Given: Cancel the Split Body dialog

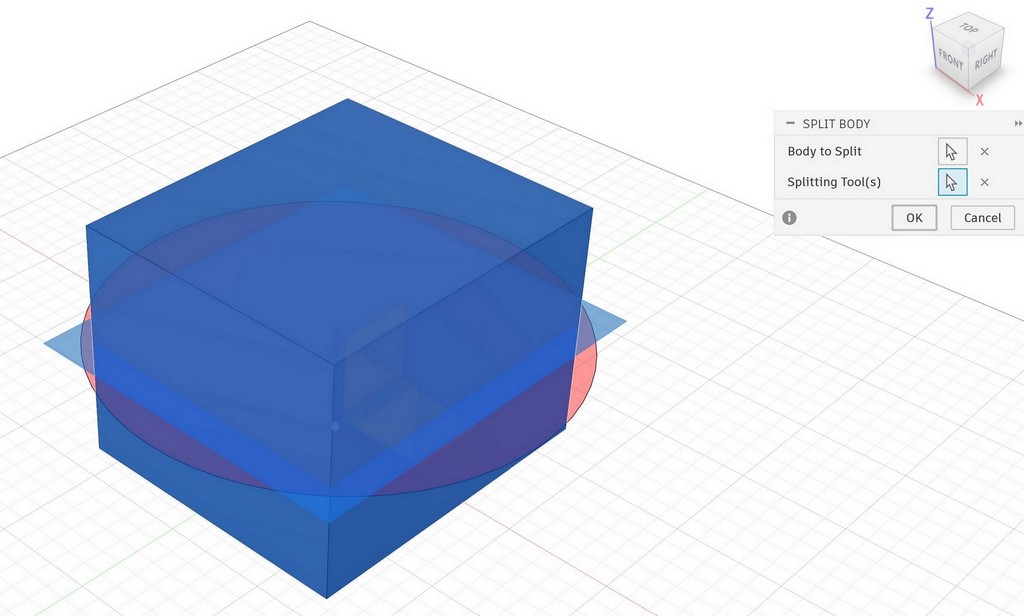Looking at the screenshot, I should coord(982,218).
